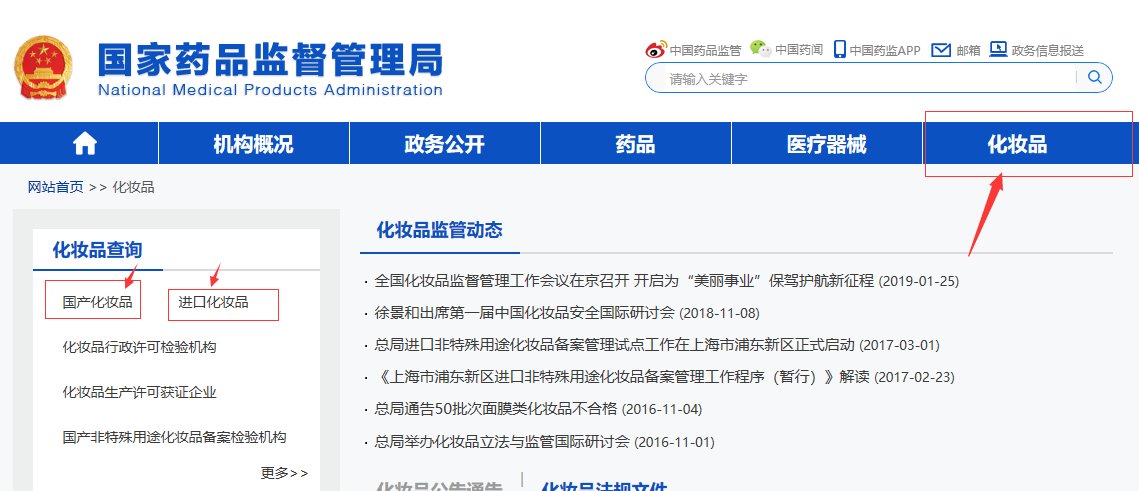Open the 机构概况 menu

pos(254,144)
